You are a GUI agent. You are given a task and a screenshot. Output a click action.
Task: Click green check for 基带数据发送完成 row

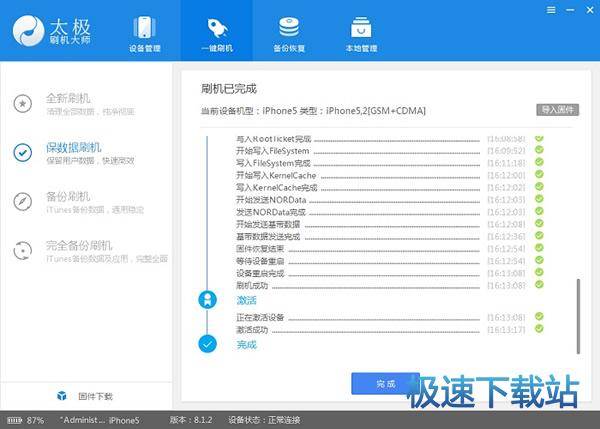[x=539, y=235]
